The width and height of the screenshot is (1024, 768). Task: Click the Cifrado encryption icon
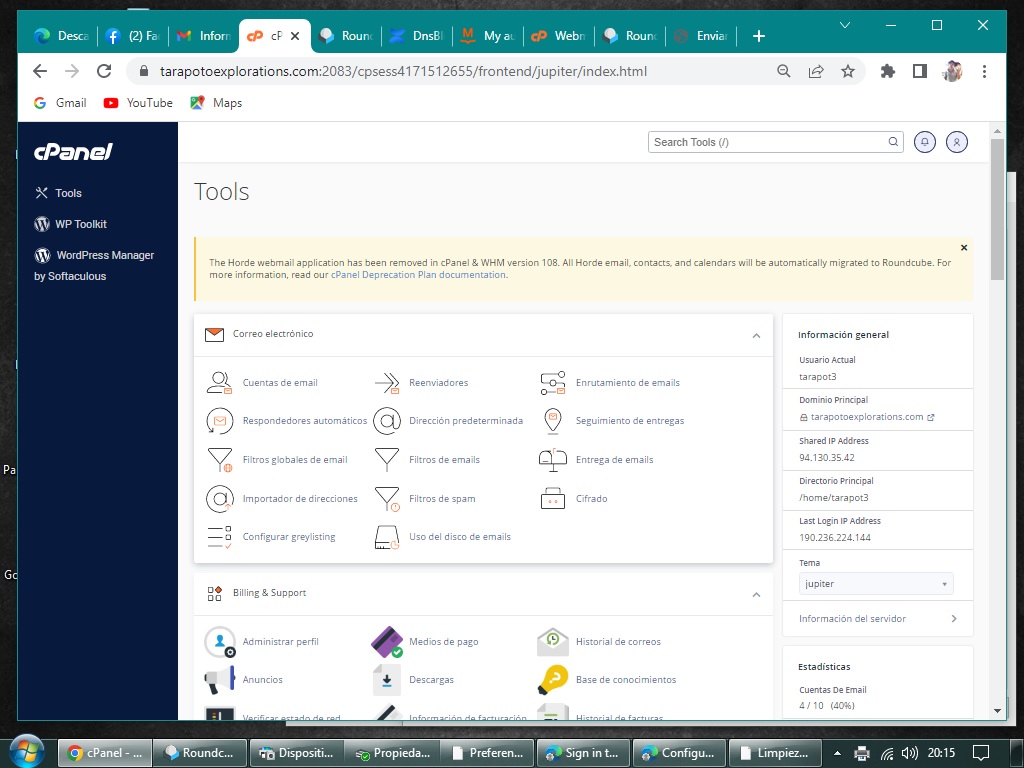tap(552, 498)
